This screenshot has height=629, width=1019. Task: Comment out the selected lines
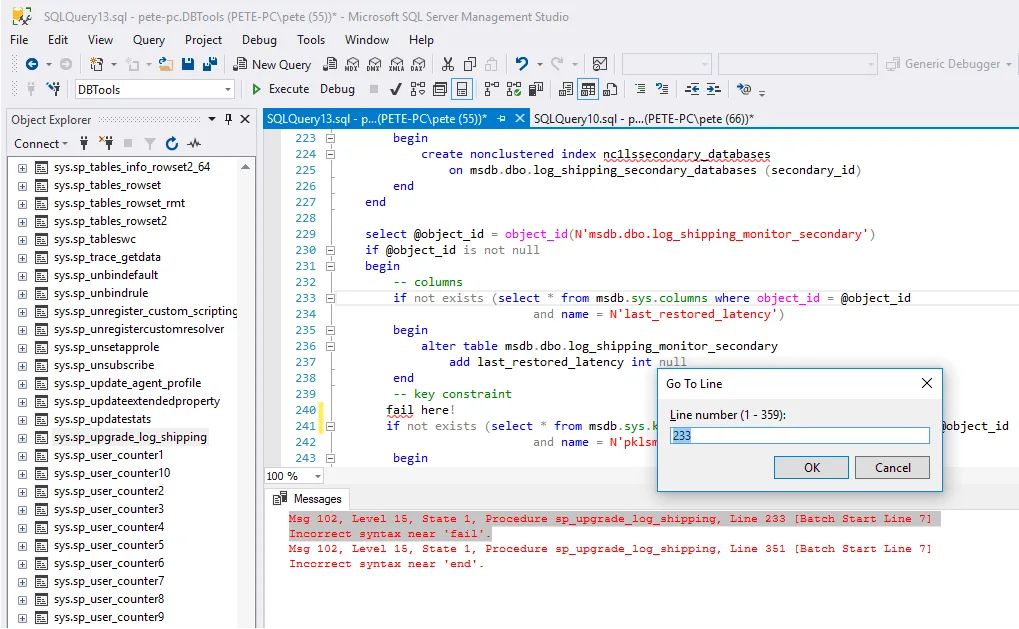(640, 89)
